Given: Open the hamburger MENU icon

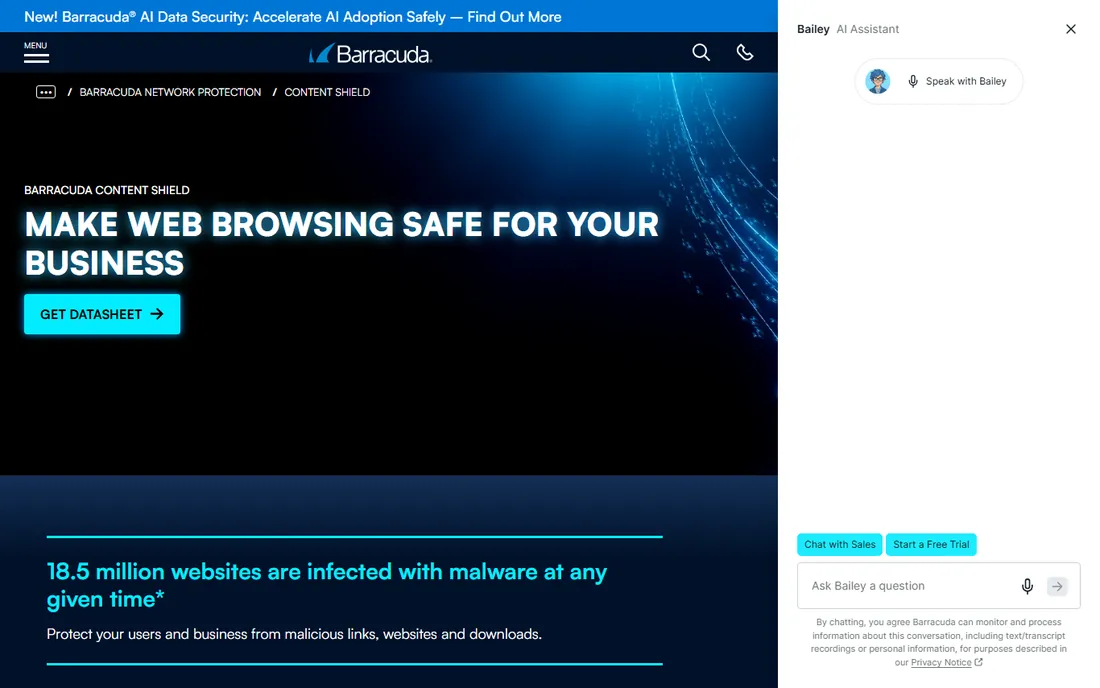Looking at the screenshot, I should tap(36, 52).
